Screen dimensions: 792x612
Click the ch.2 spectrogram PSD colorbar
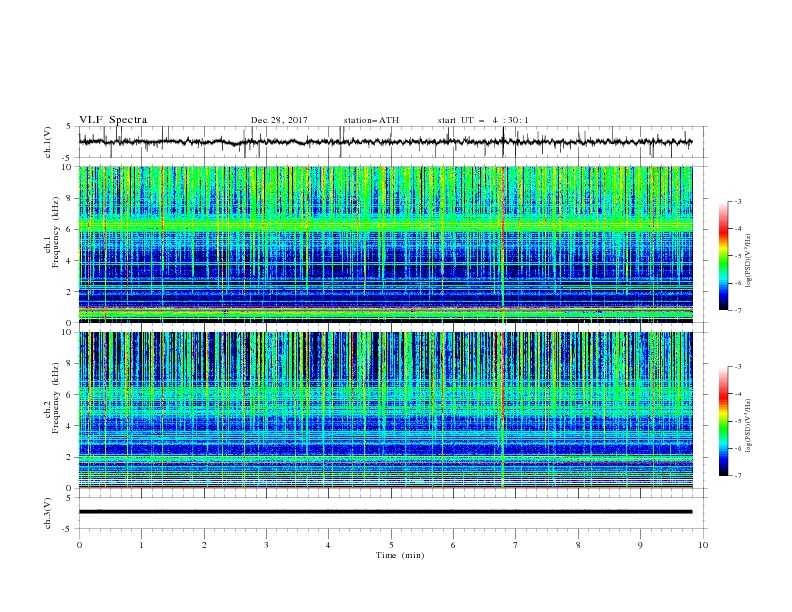[x=723, y=421]
